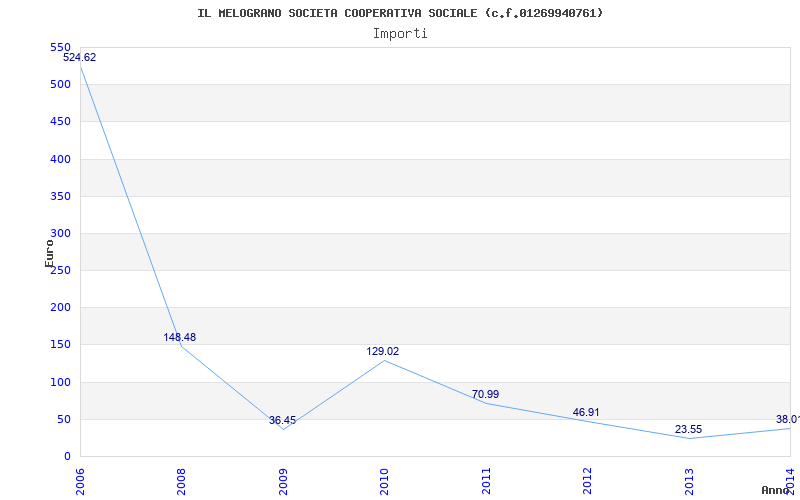Screen dimensions: 800x500
Task: Click the 350 y-axis tick label
Action: click(60, 196)
